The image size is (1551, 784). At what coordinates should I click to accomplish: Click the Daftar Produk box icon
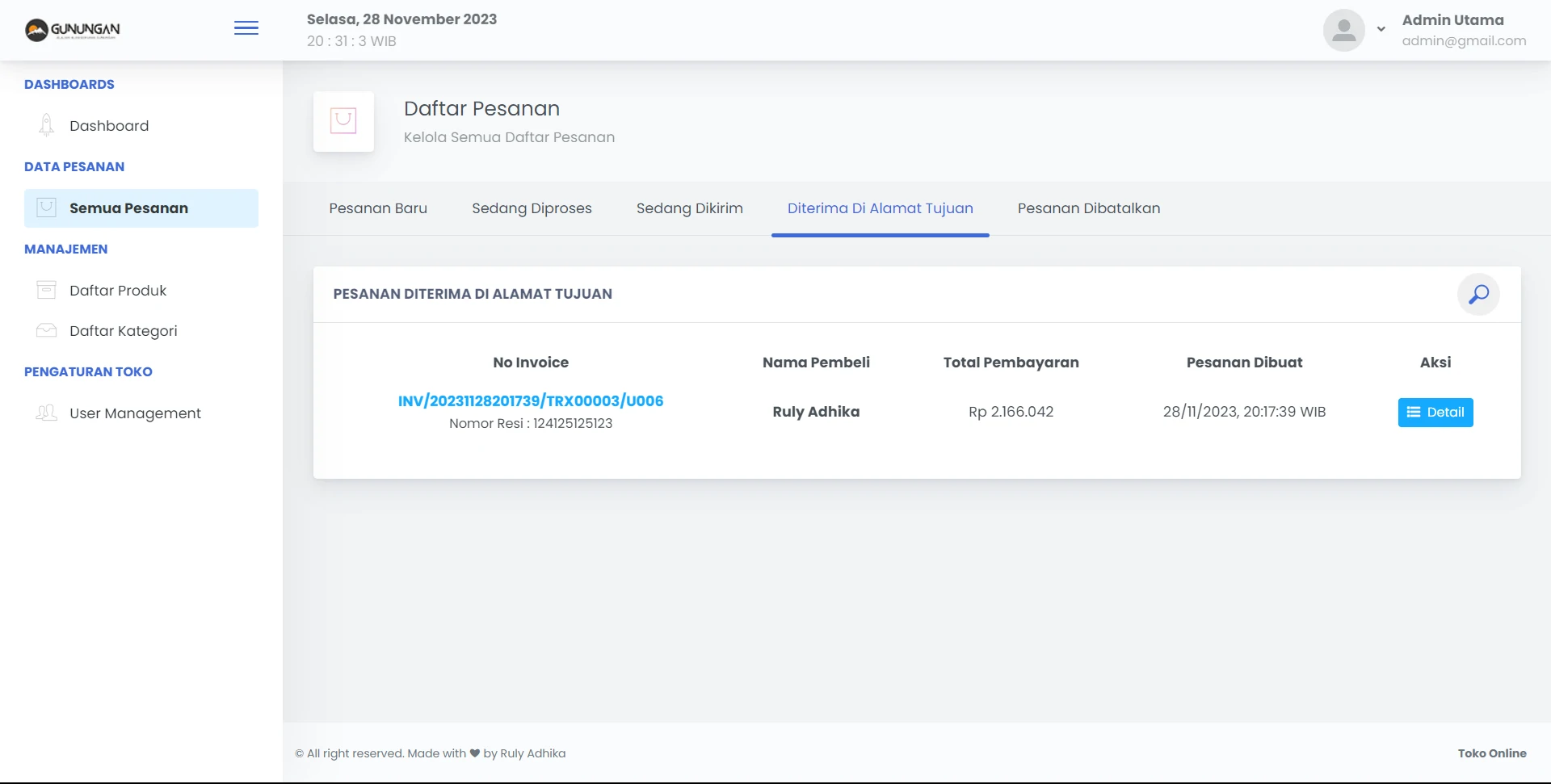click(47, 290)
